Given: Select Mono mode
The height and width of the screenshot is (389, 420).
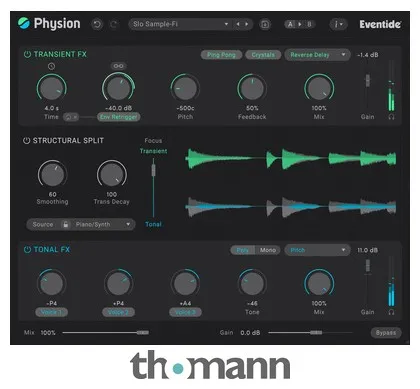Looking at the screenshot, I should pos(268,250).
